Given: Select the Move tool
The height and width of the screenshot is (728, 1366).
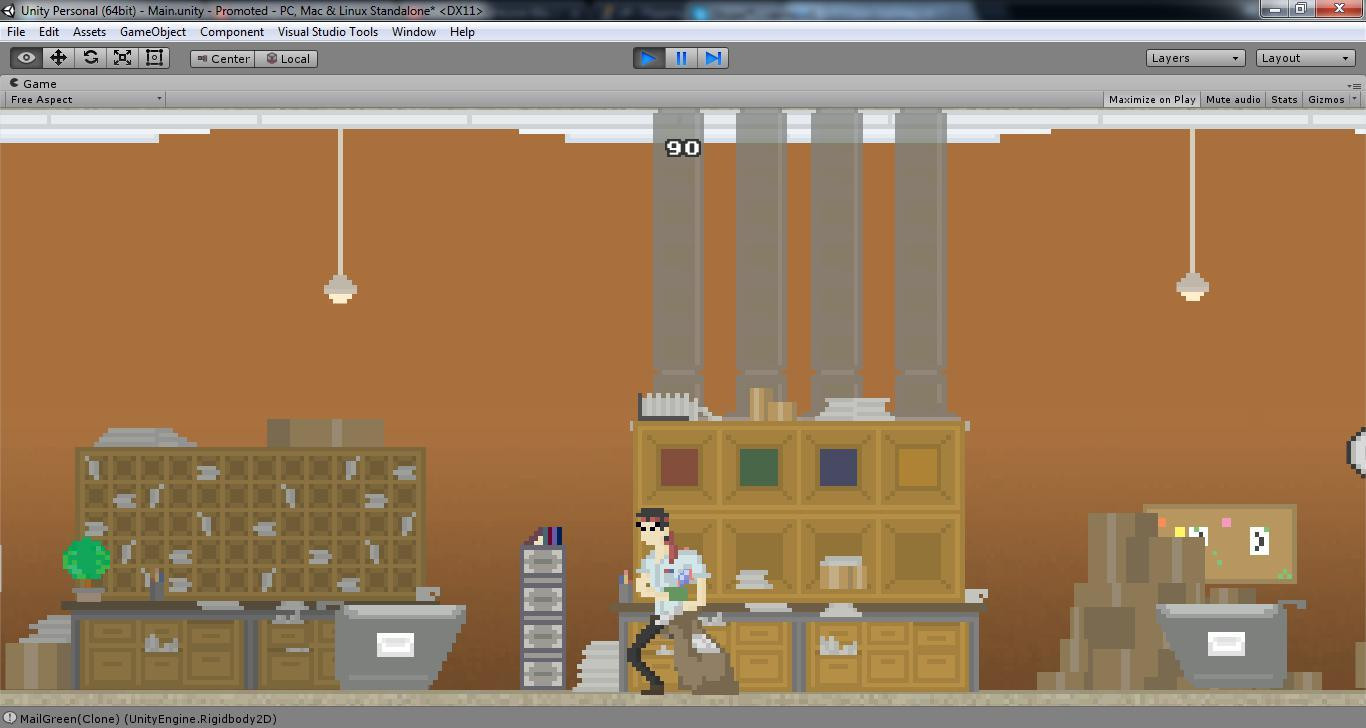Looking at the screenshot, I should [x=58, y=58].
